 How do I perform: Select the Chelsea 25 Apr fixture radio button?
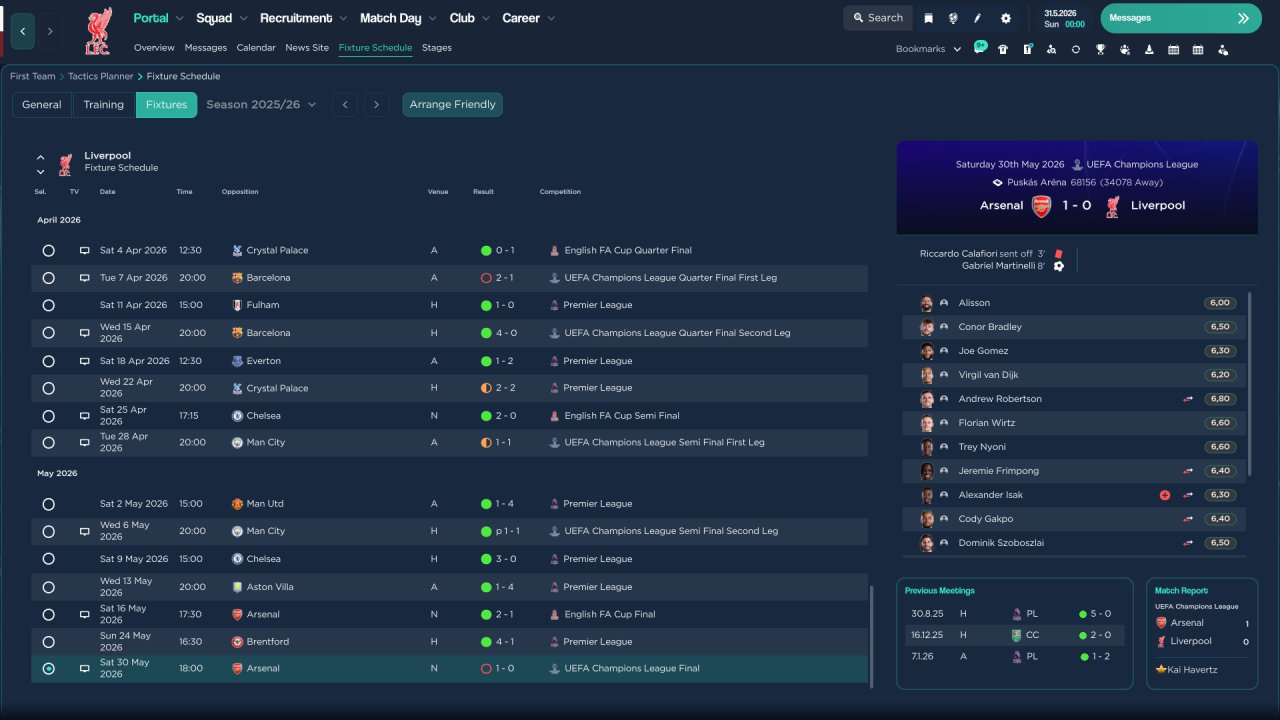(48, 416)
